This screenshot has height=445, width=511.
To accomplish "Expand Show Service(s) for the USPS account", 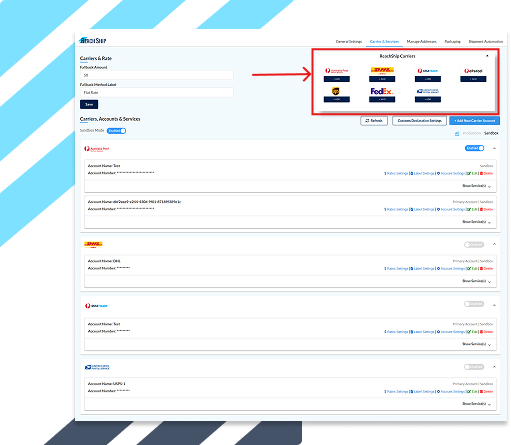I will click(x=477, y=404).
